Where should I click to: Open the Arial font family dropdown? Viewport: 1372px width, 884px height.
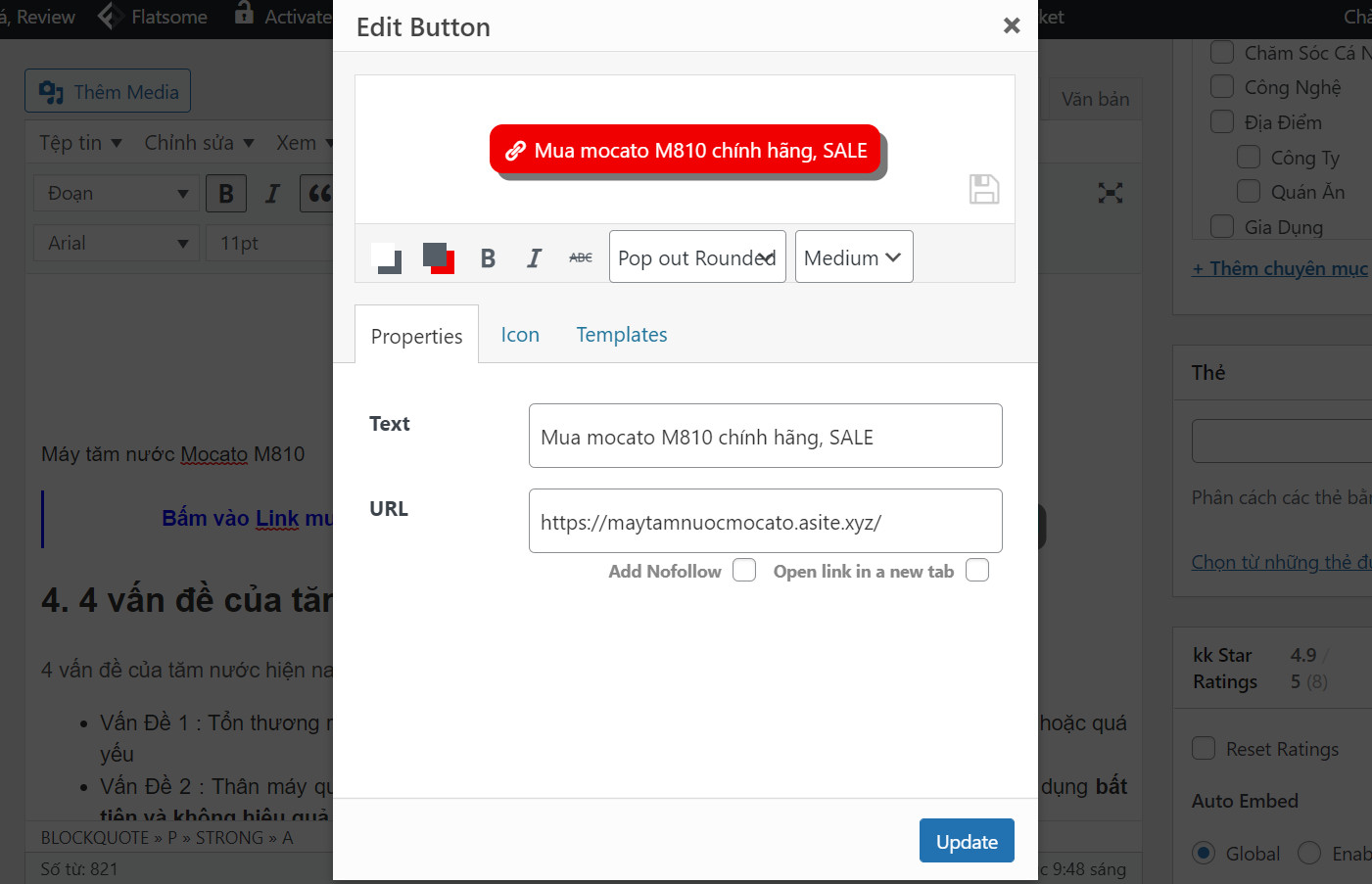[x=117, y=243]
